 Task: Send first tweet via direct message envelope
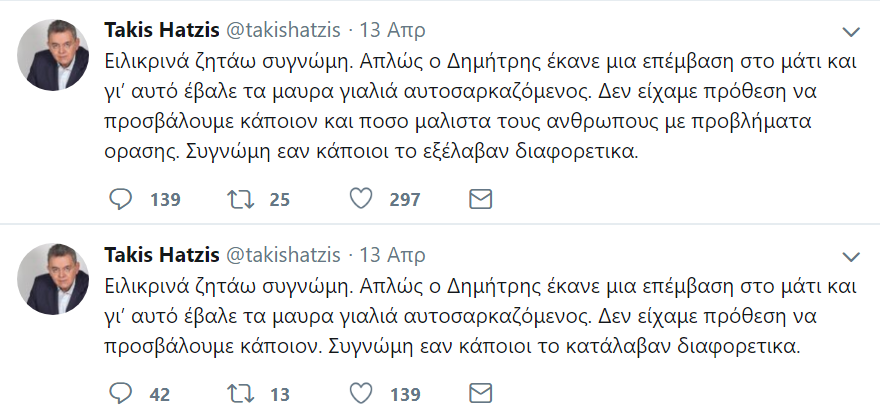coord(481,199)
